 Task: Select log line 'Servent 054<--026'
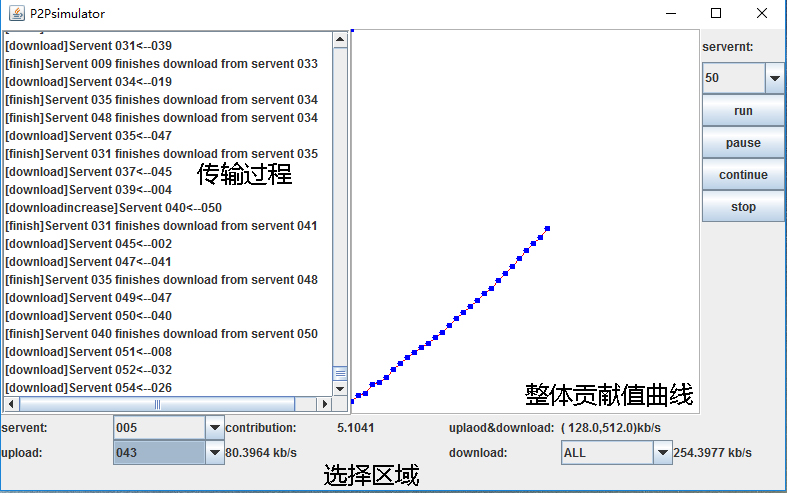click(x=88, y=388)
